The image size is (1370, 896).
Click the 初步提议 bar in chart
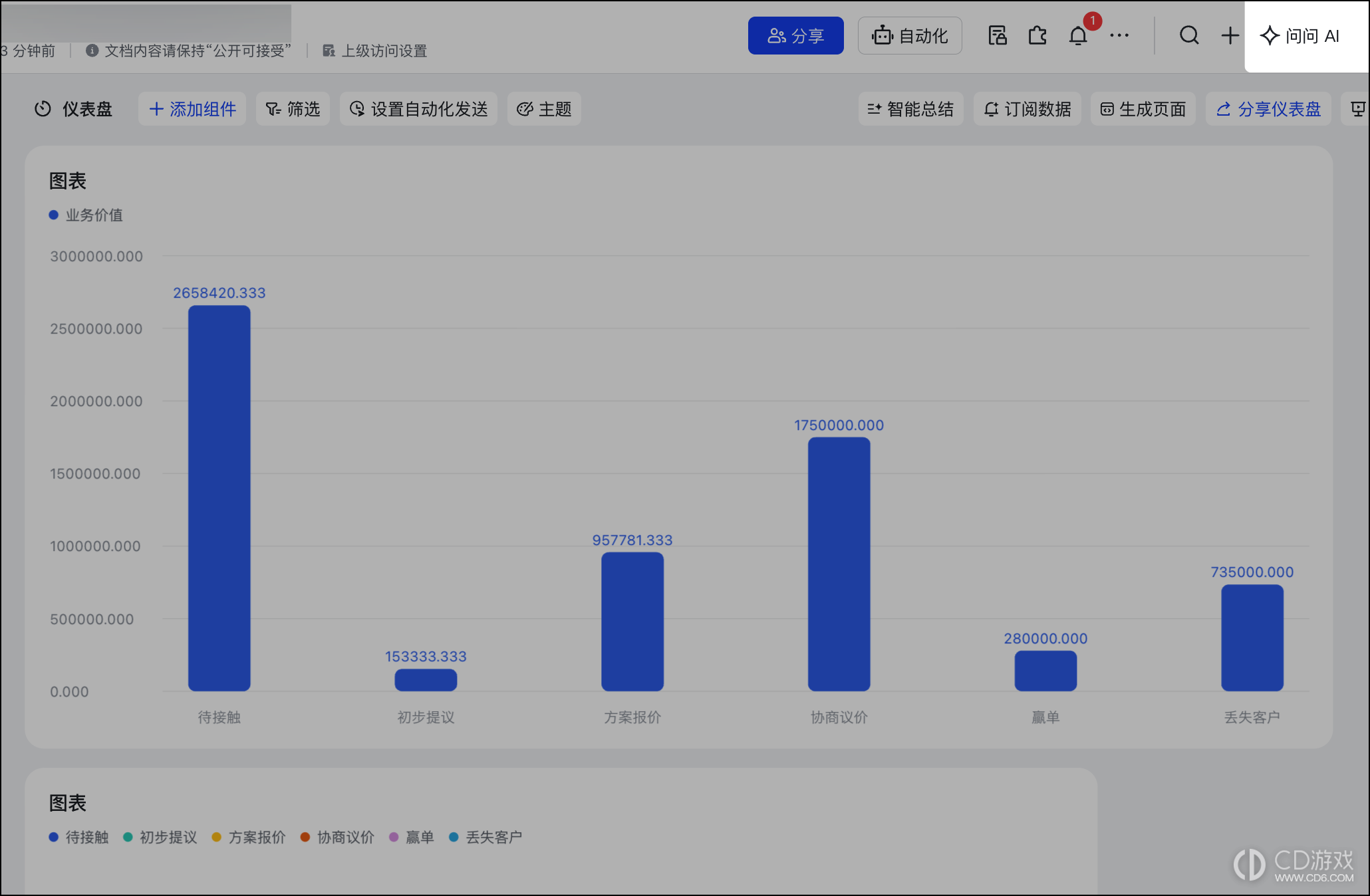426,680
